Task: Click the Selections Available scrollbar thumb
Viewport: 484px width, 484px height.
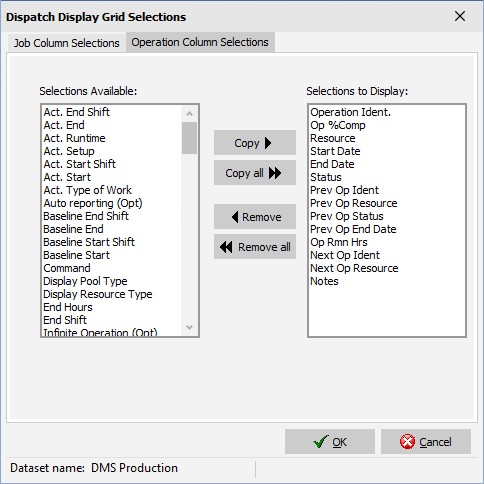Action: click(x=189, y=138)
